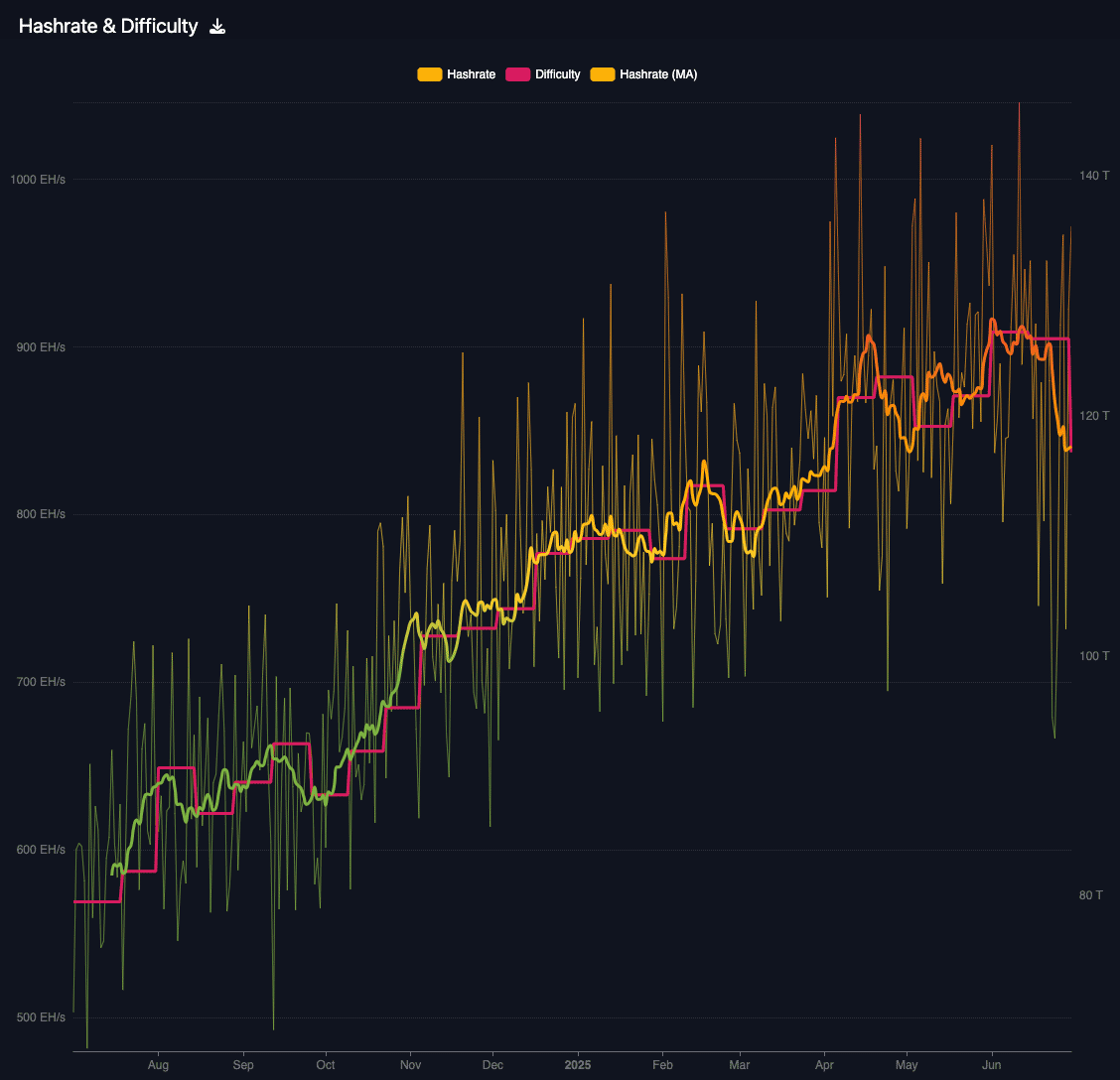Screen dimensions: 1120x1080
Task: Select the 2025 label on the x-axis
Action: click(x=578, y=1064)
